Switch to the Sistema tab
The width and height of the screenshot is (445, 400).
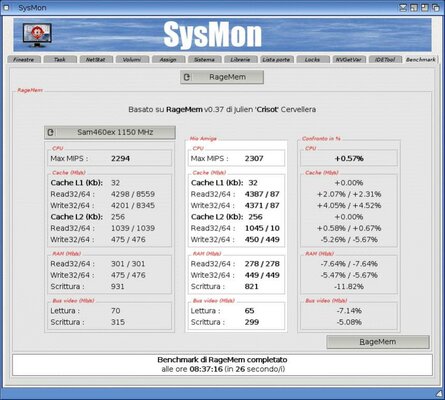204,59
